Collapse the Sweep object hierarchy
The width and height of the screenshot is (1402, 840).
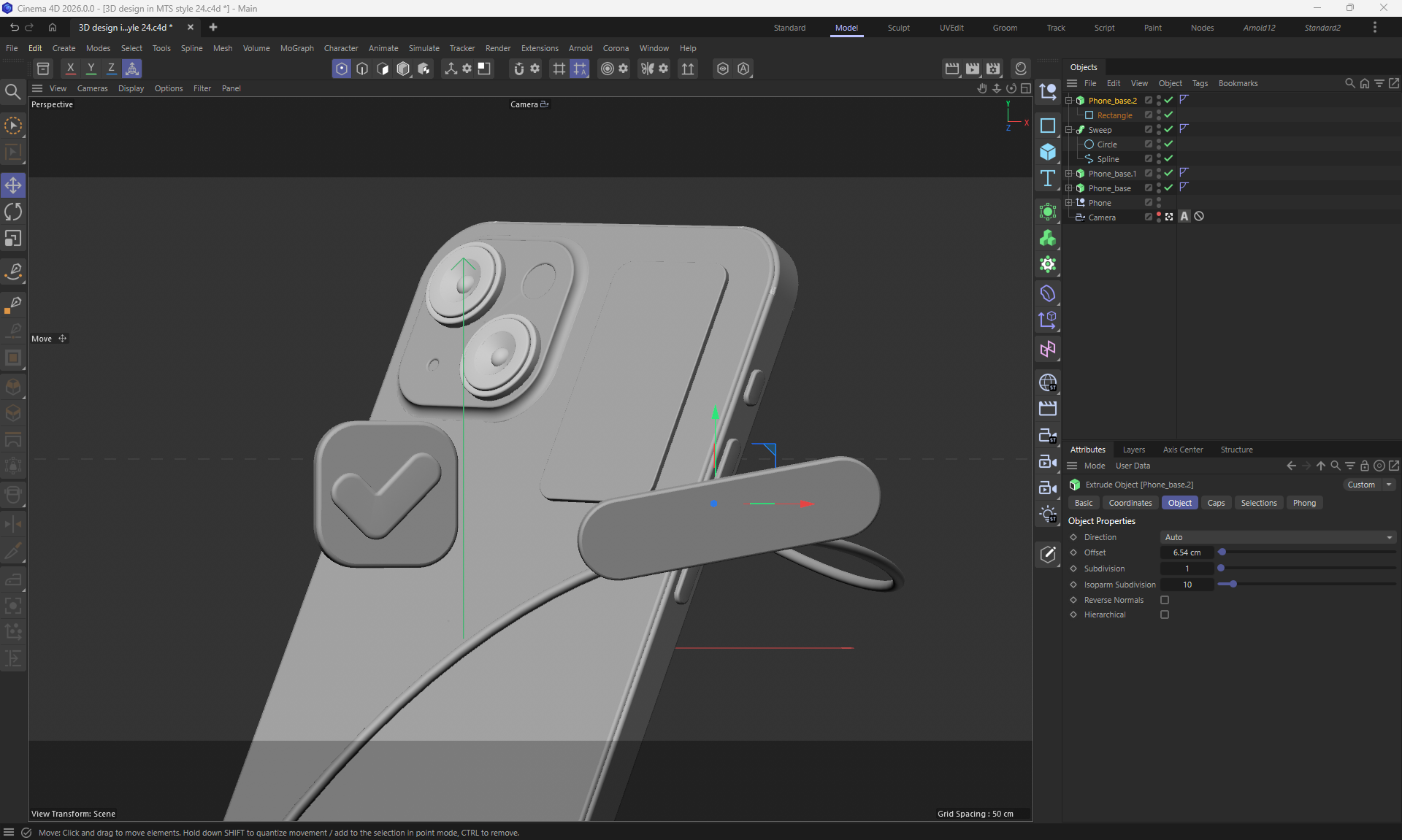click(1069, 130)
